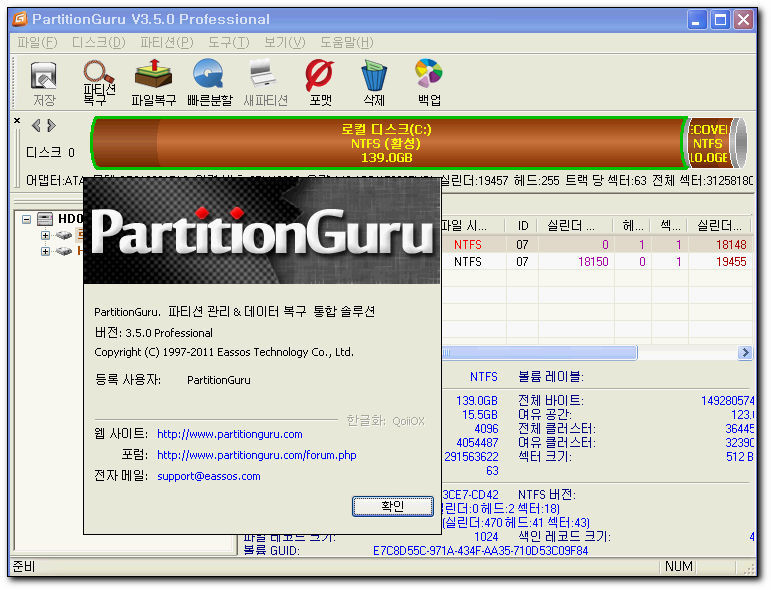Click the 저장 (Save) toolbar icon

44,83
